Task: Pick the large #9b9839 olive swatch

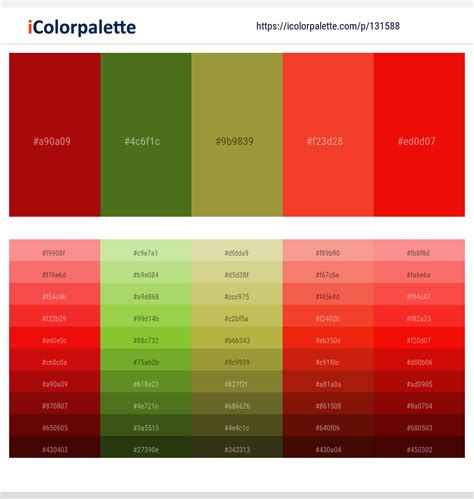Action: (237, 135)
